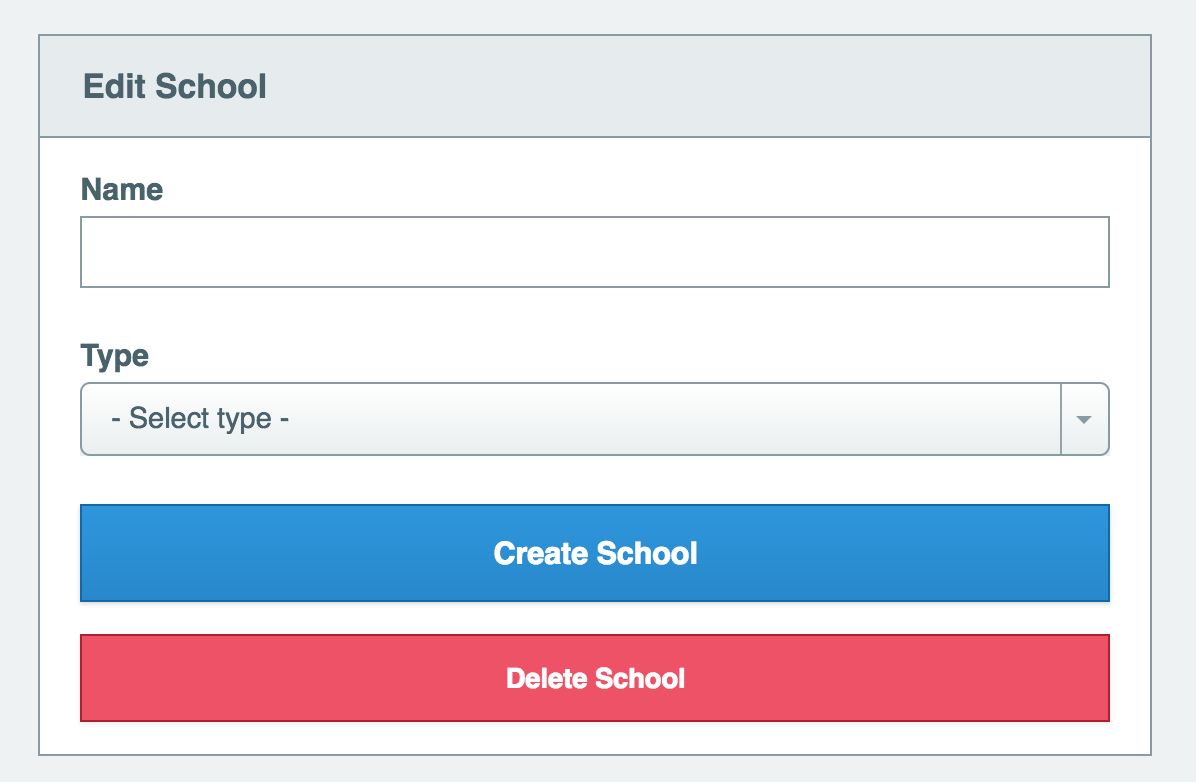
Task: Click the caret icon in Type selector
Action: 1084,420
